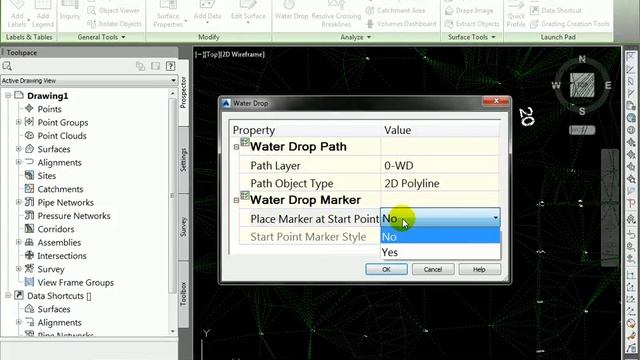Cancel the Water Drop dialog

coord(433,269)
